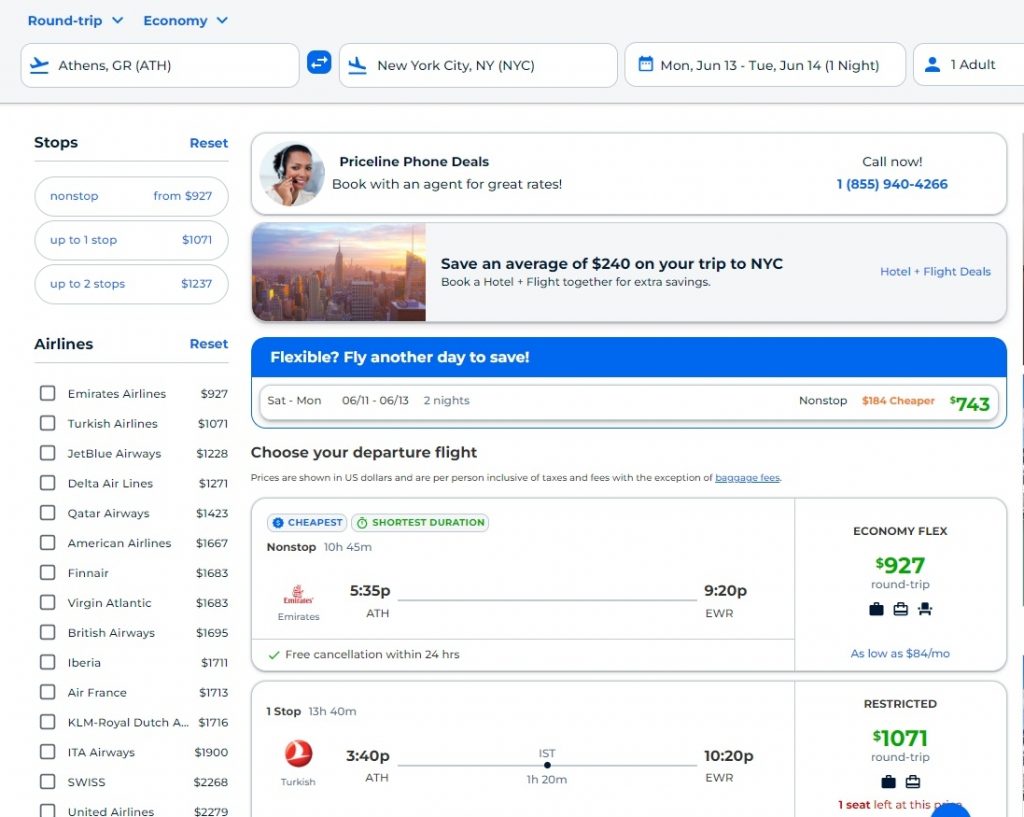The height and width of the screenshot is (817, 1024).
Task: Check the Iberia filter
Action: coord(48,662)
